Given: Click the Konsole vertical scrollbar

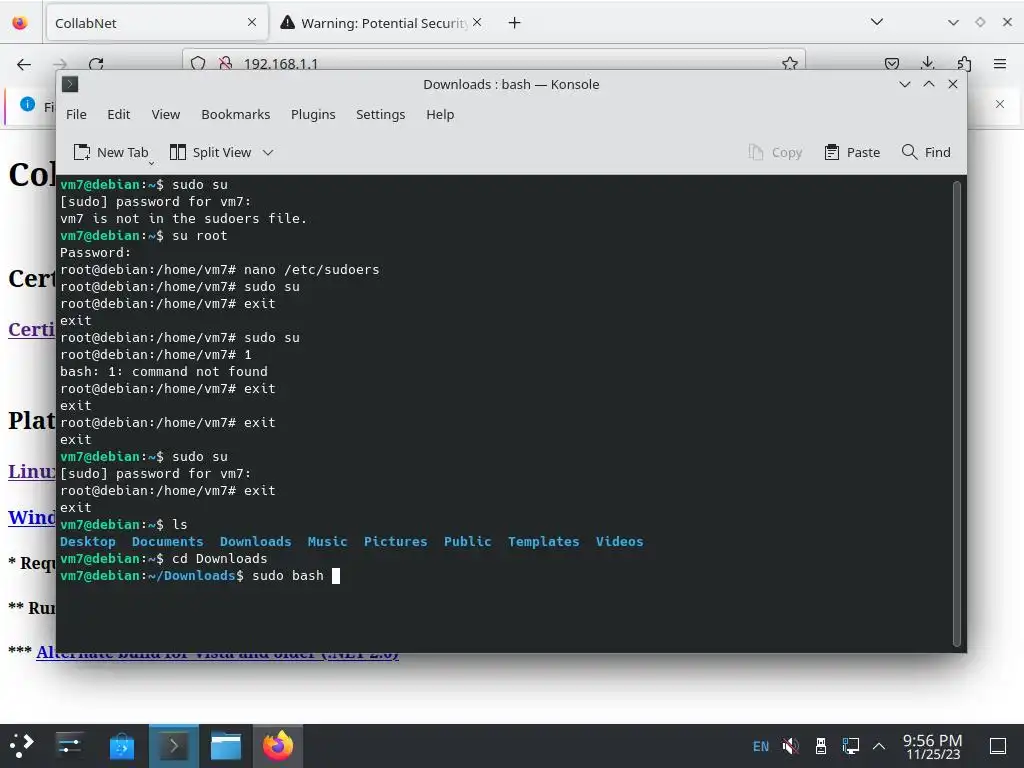Looking at the screenshot, I should click(957, 413).
